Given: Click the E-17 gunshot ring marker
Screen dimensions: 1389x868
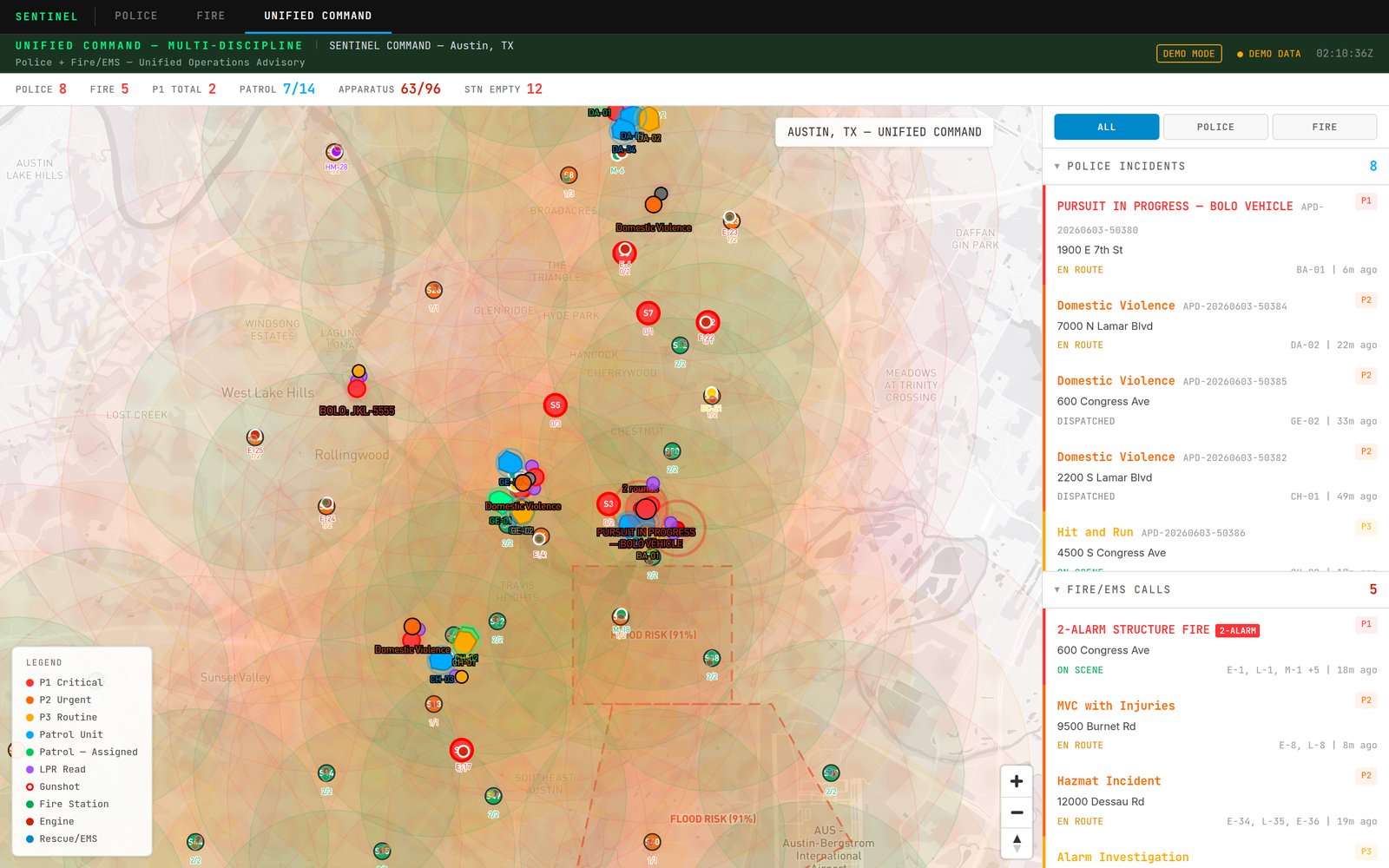Looking at the screenshot, I should [462, 750].
